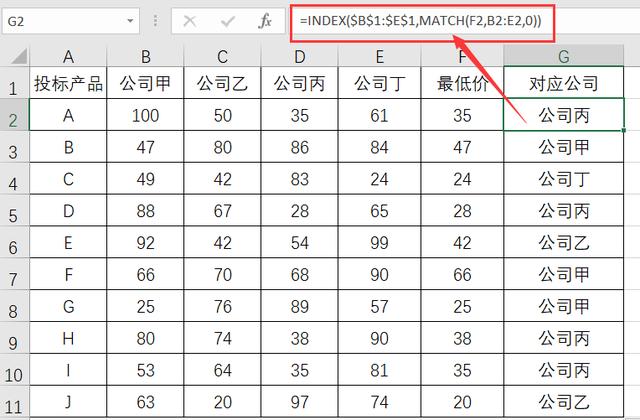640x420 pixels.
Task: Select column G header
Action: click(x=564, y=57)
